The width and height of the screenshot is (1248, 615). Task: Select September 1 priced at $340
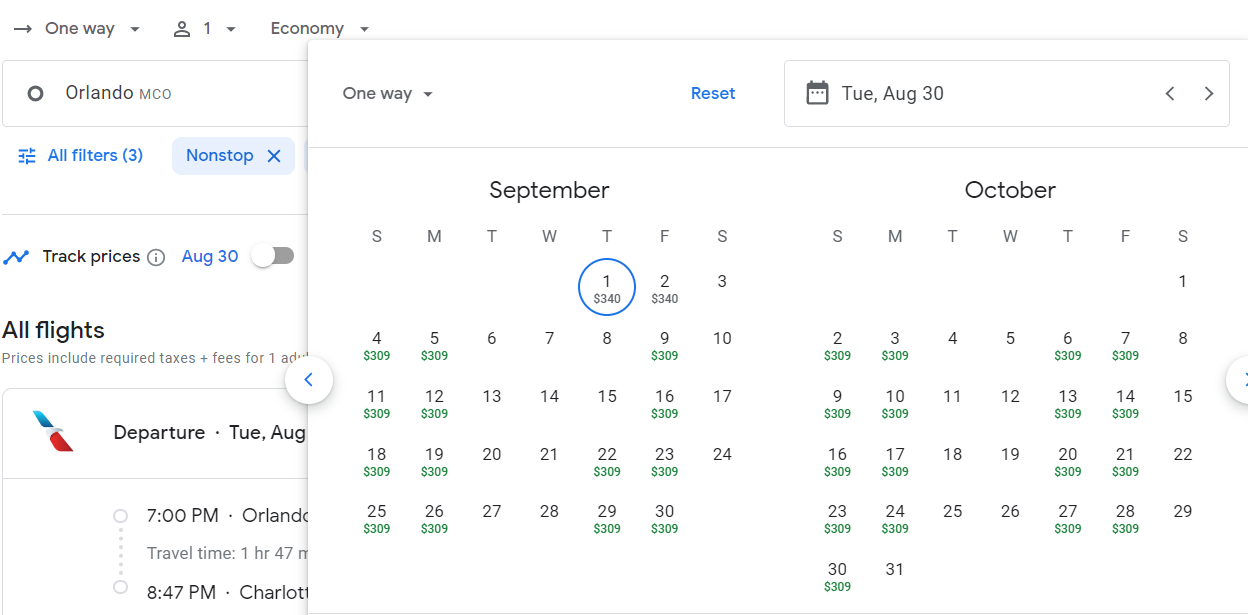[x=607, y=287]
